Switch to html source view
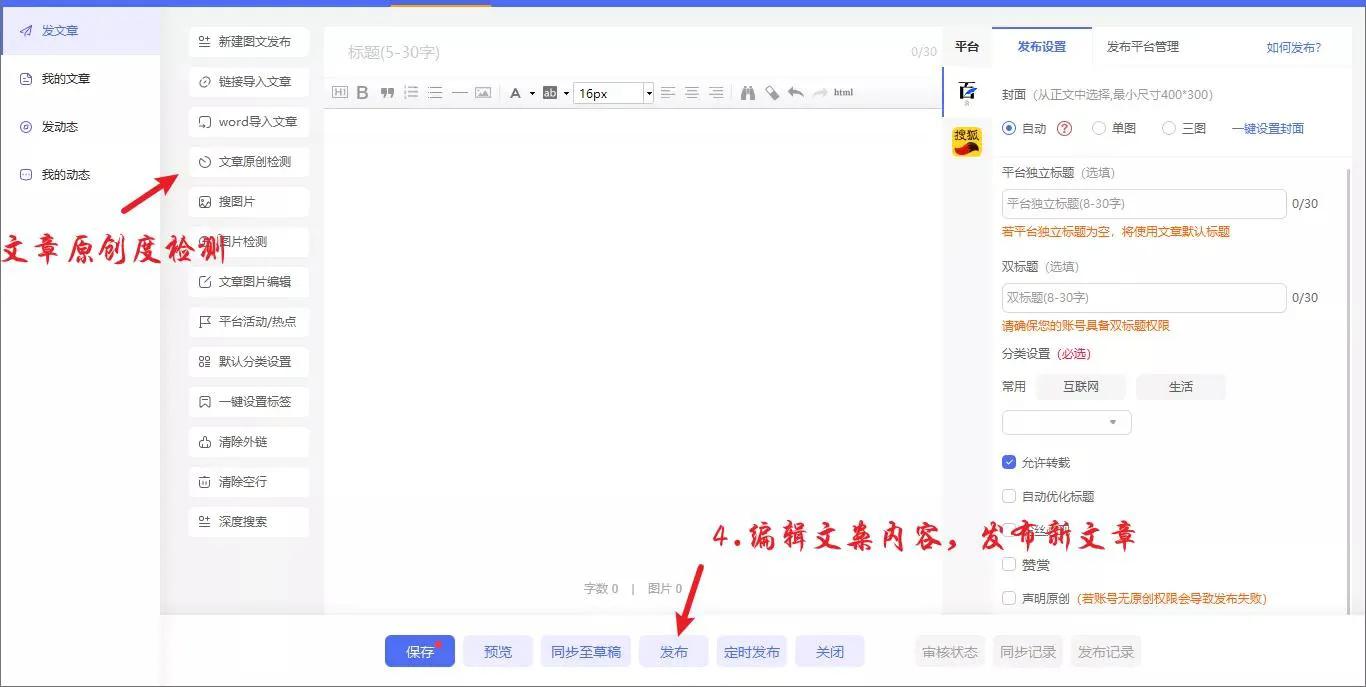The width and height of the screenshot is (1366, 687). (843, 92)
